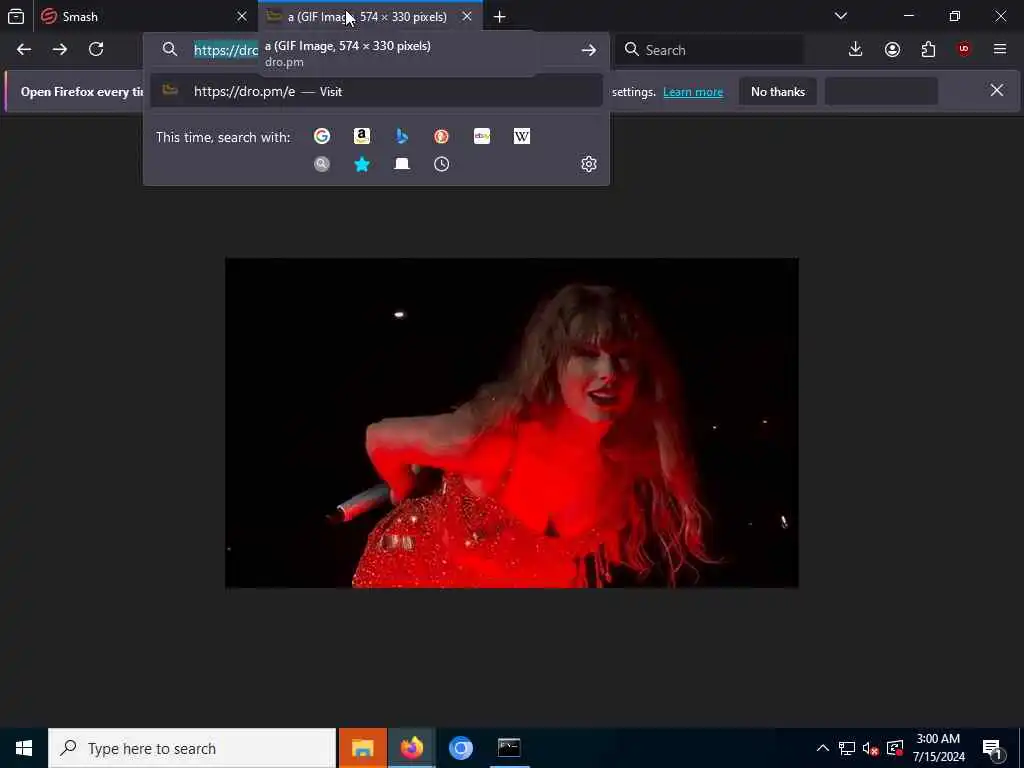Go back one page

coord(24,50)
